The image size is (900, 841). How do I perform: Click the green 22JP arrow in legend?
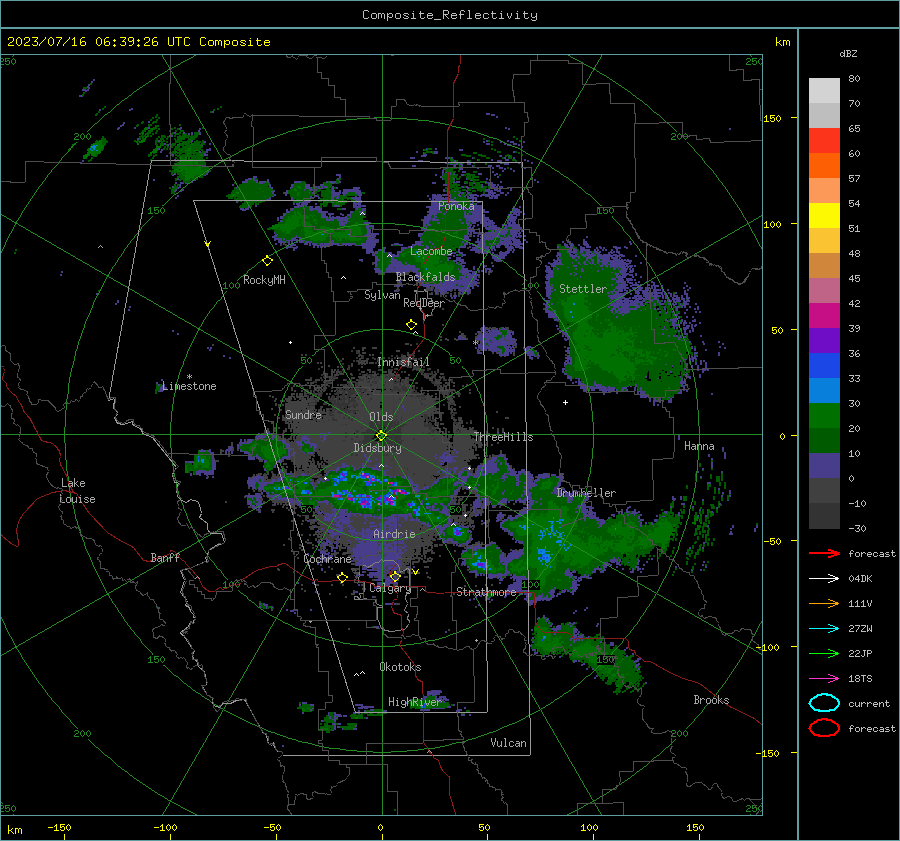tap(824, 653)
